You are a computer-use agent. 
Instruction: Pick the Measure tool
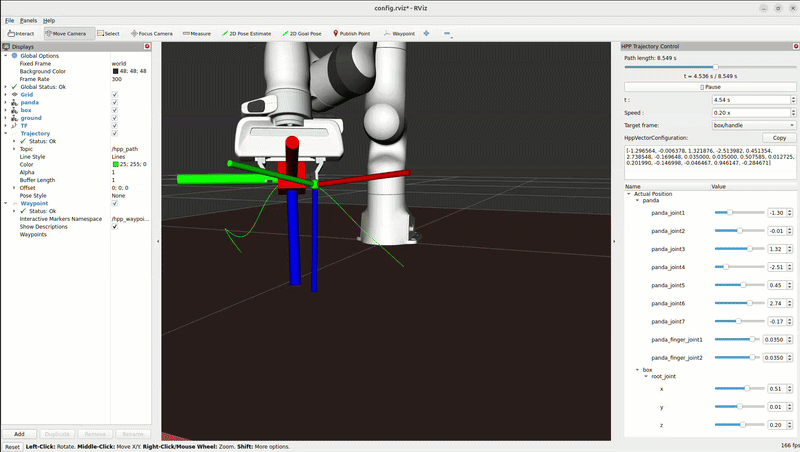coord(197,34)
